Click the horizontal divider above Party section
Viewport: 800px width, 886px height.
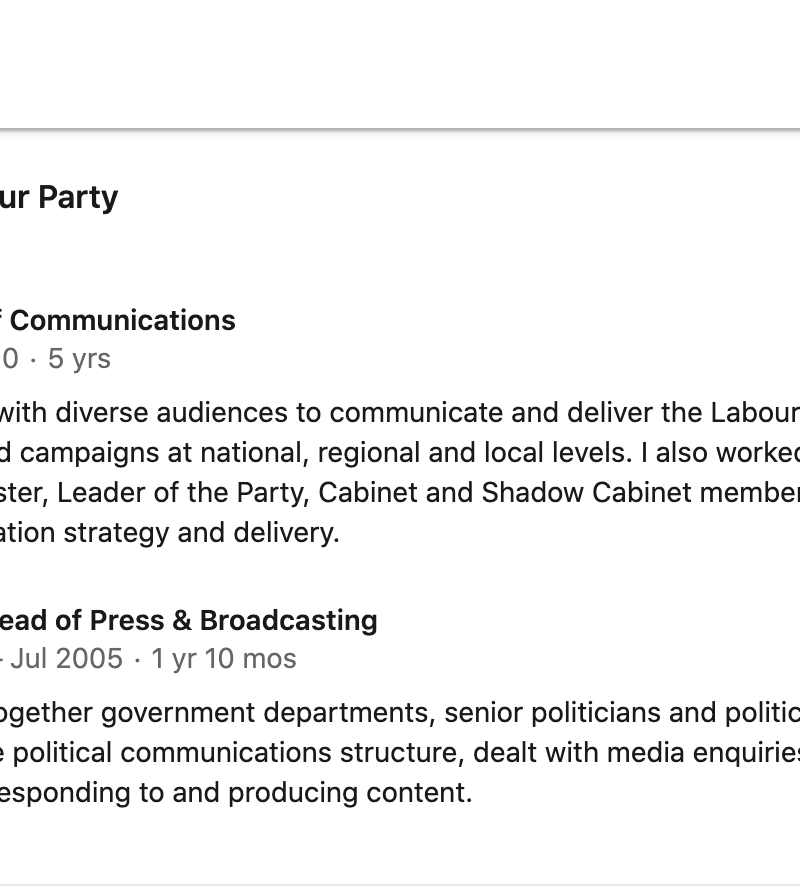[400, 129]
